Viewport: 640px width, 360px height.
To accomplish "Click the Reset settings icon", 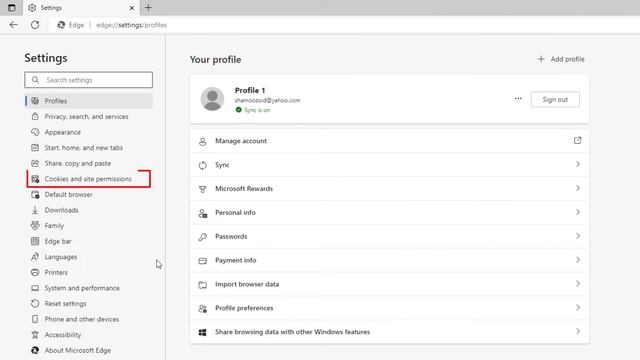I will pos(35,304).
